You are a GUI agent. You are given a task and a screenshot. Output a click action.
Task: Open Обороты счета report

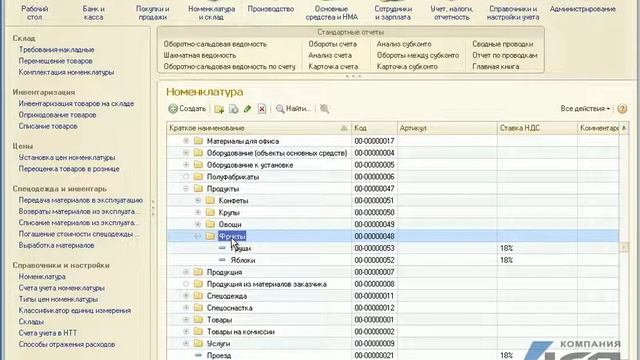[x=332, y=44]
